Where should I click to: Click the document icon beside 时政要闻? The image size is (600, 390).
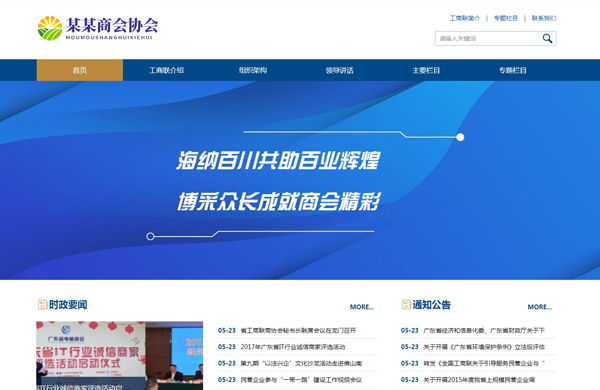pos(42,305)
